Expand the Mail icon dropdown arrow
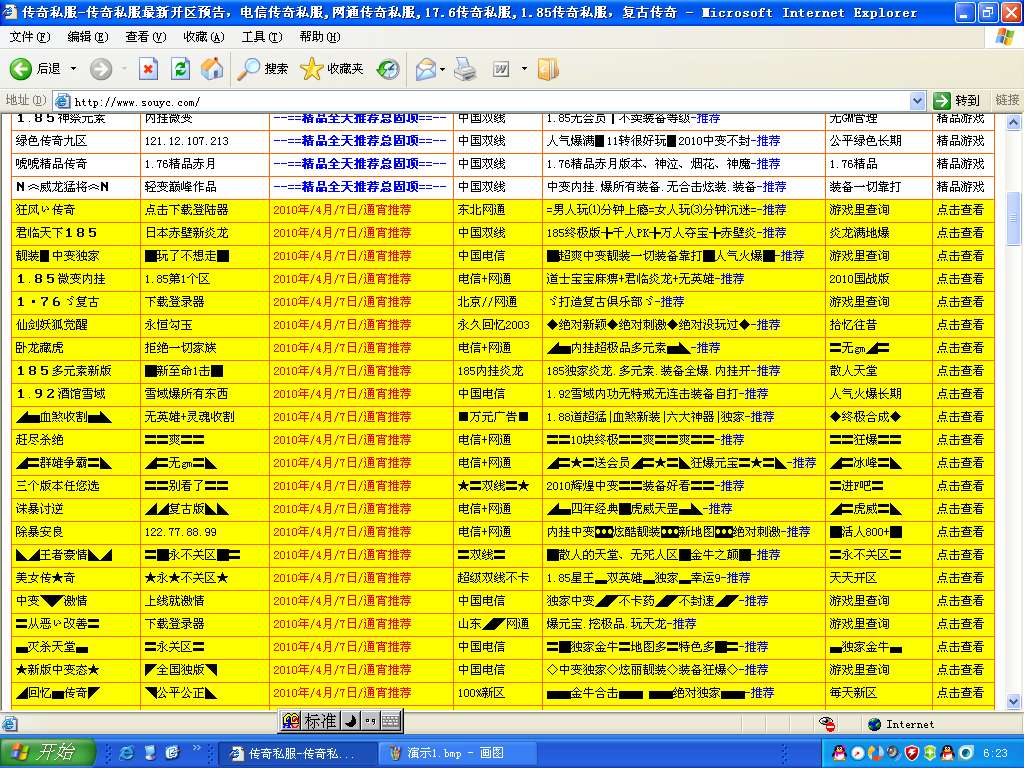 click(442, 69)
